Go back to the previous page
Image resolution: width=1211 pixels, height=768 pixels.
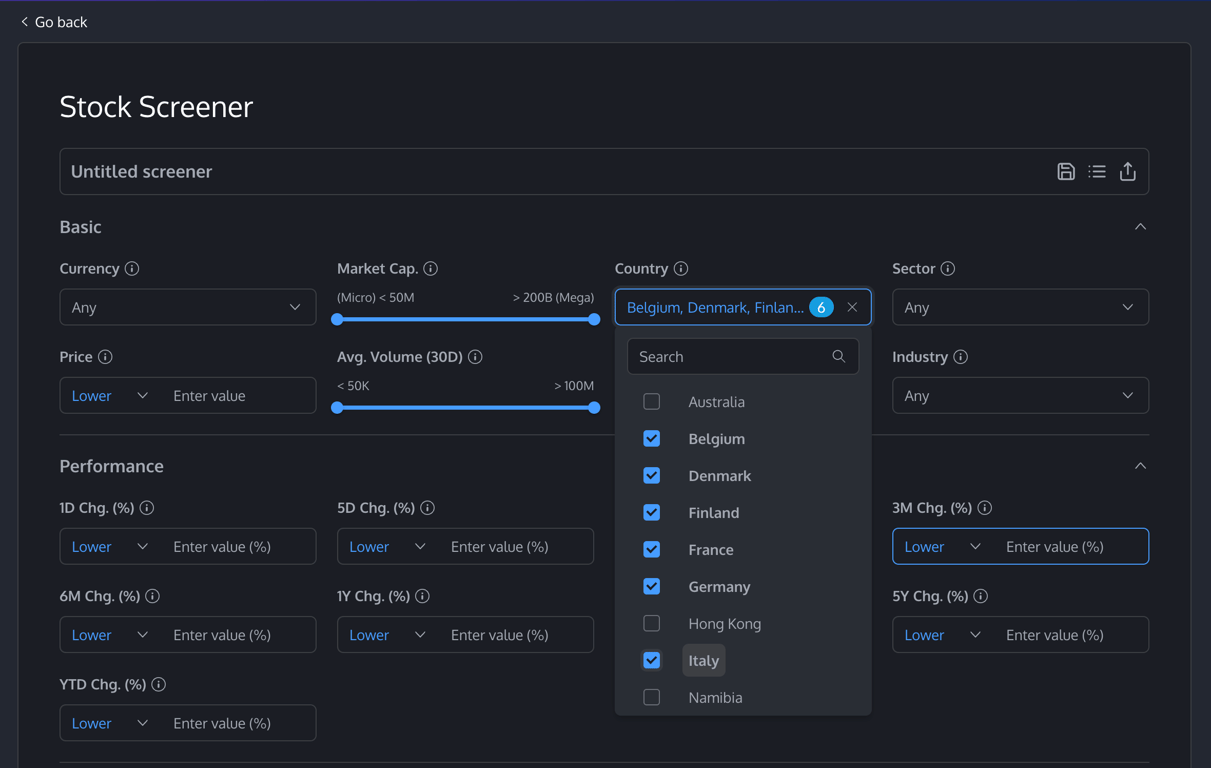(x=54, y=22)
